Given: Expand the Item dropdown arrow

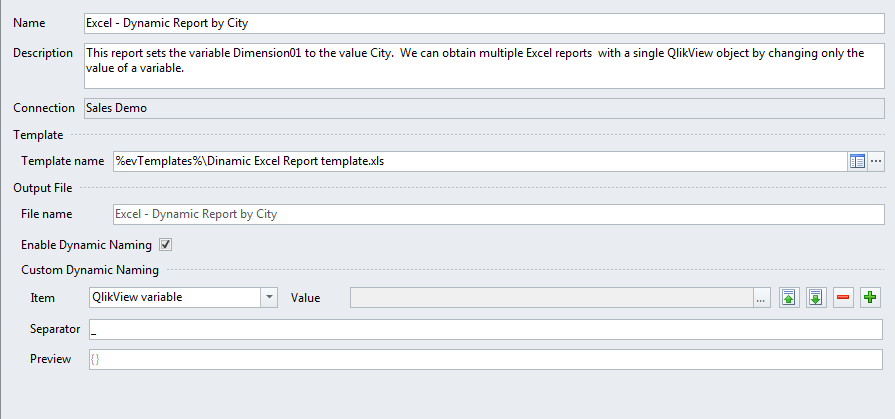Looking at the screenshot, I should (269, 297).
